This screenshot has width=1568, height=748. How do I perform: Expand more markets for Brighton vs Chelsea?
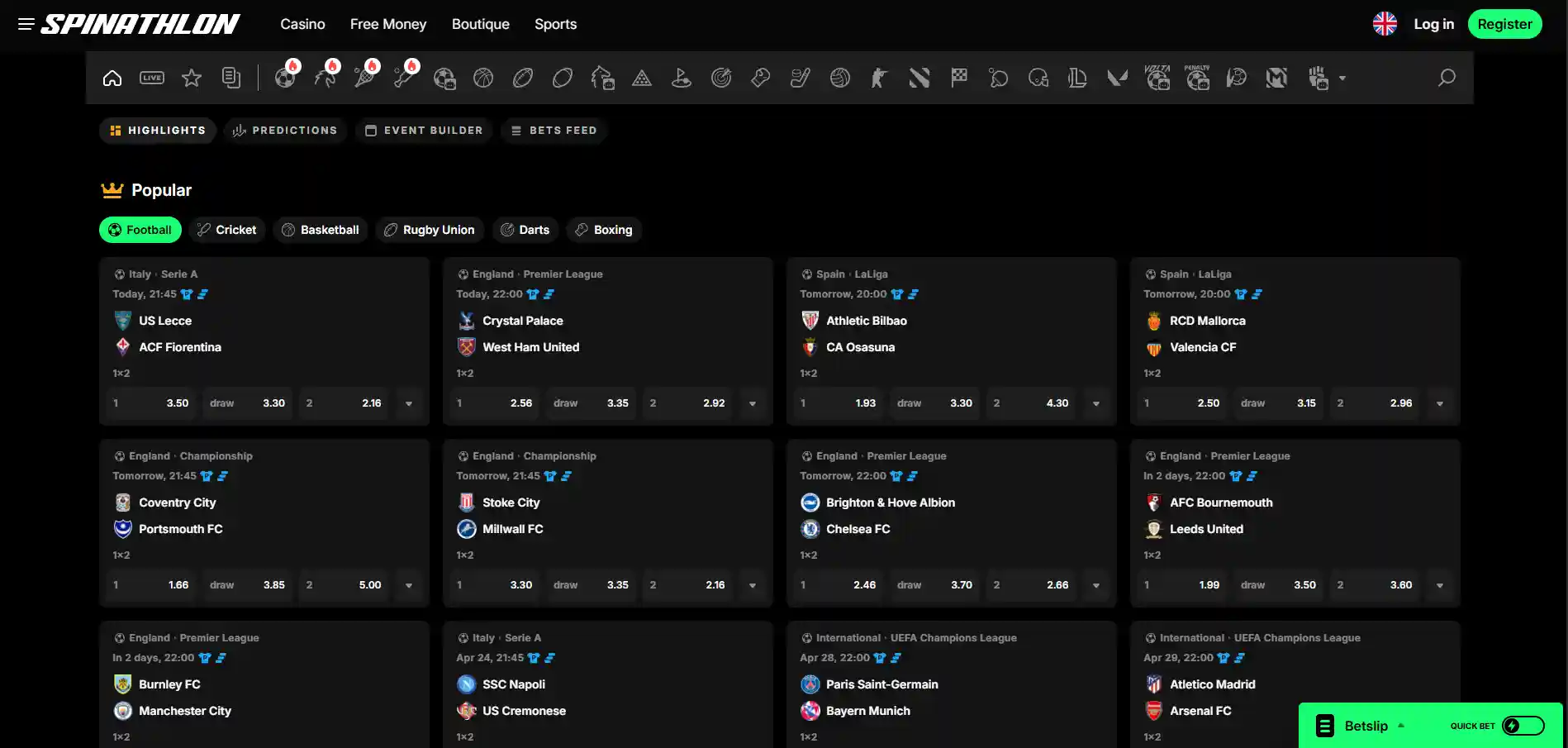click(1096, 585)
